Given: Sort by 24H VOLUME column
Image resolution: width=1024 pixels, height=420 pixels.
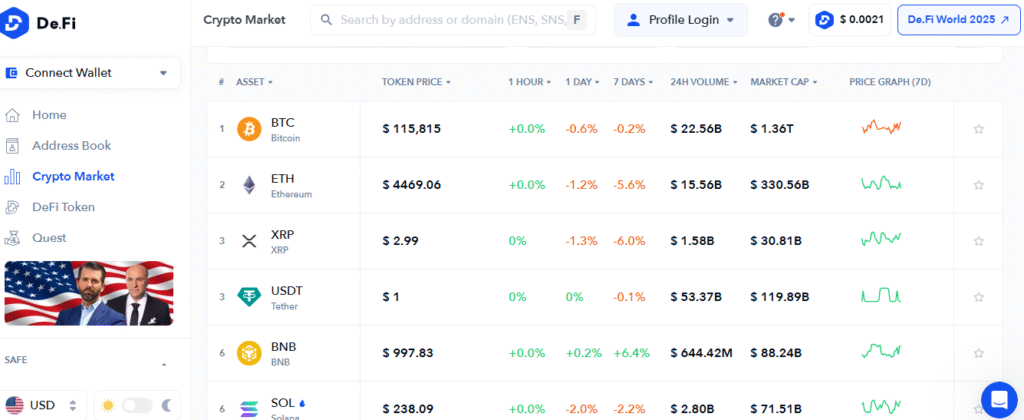Looking at the screenshot, I should click(x=704, y=82).
